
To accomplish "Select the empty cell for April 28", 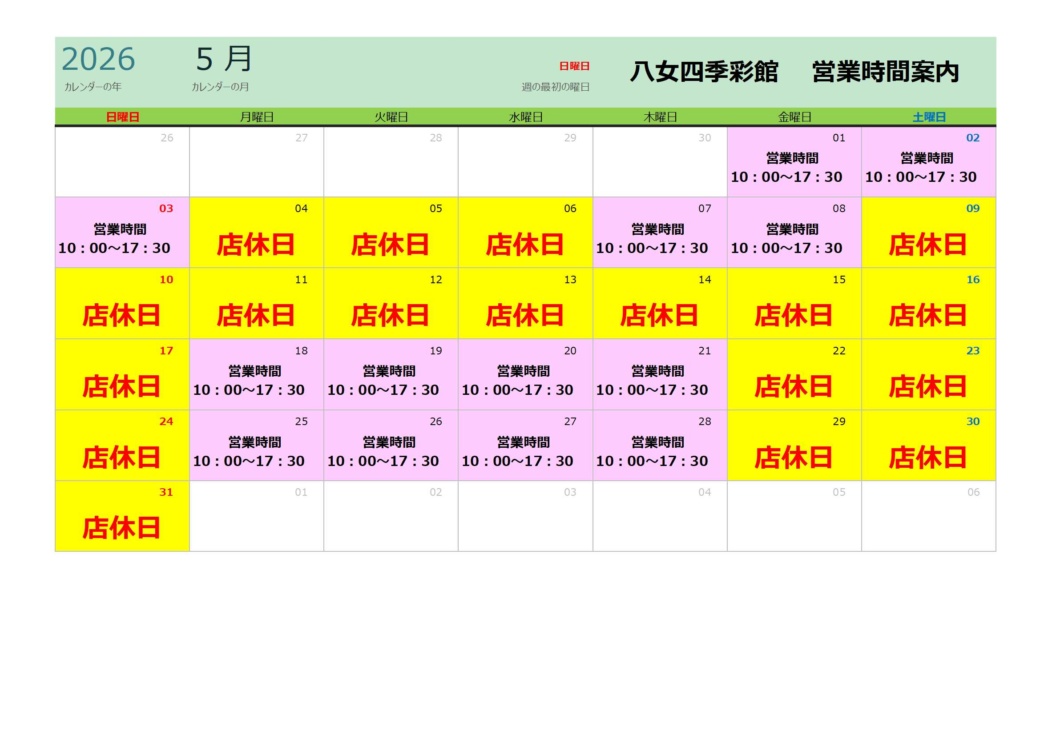I will tap(390, 163).
